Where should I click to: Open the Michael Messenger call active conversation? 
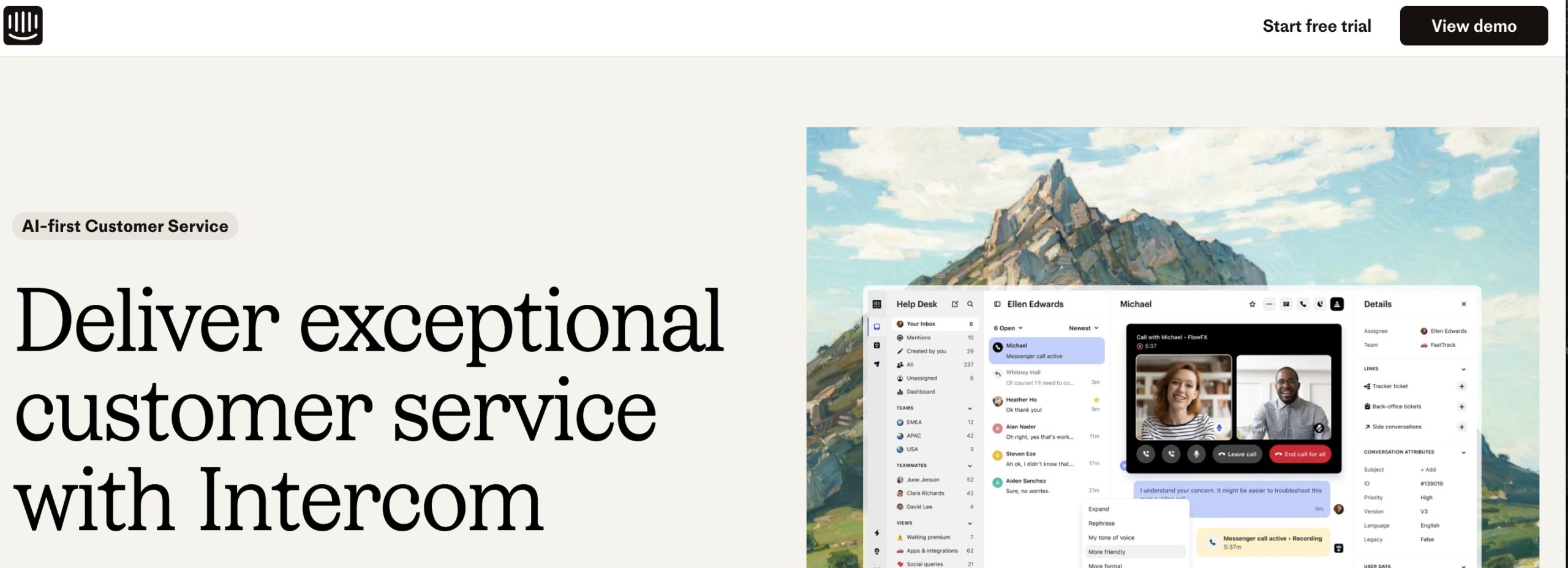coord(1047,351)
